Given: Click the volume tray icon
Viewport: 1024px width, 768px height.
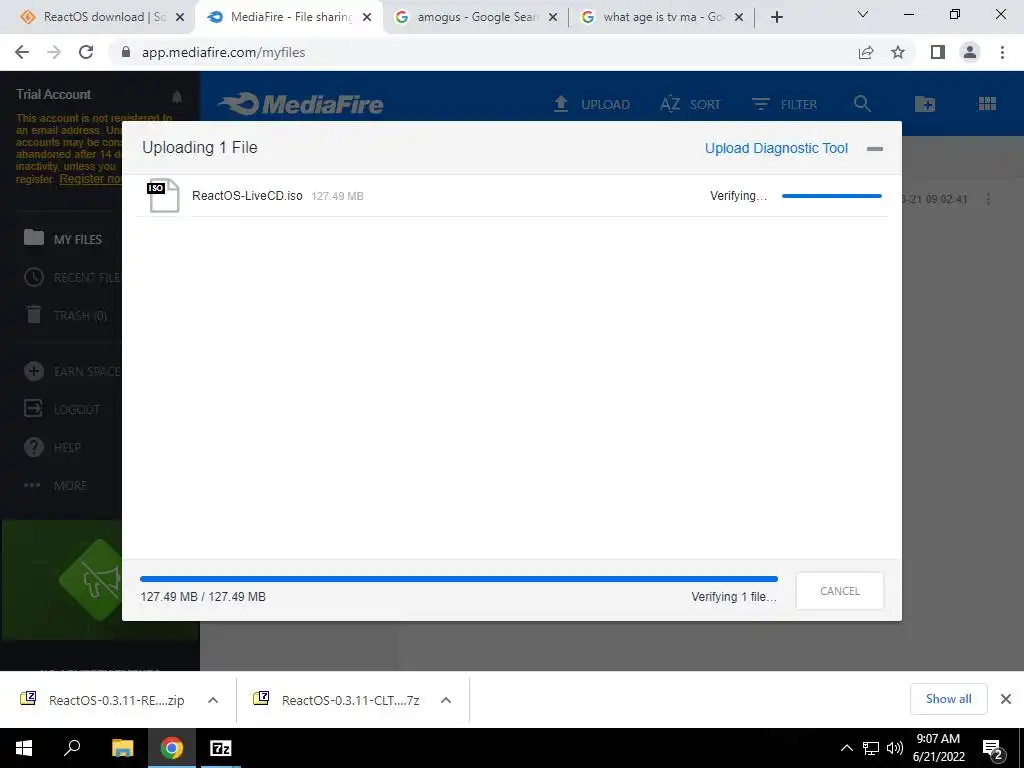Looking at the screenshot, I should pyautogui.click(x=894, y=748).
